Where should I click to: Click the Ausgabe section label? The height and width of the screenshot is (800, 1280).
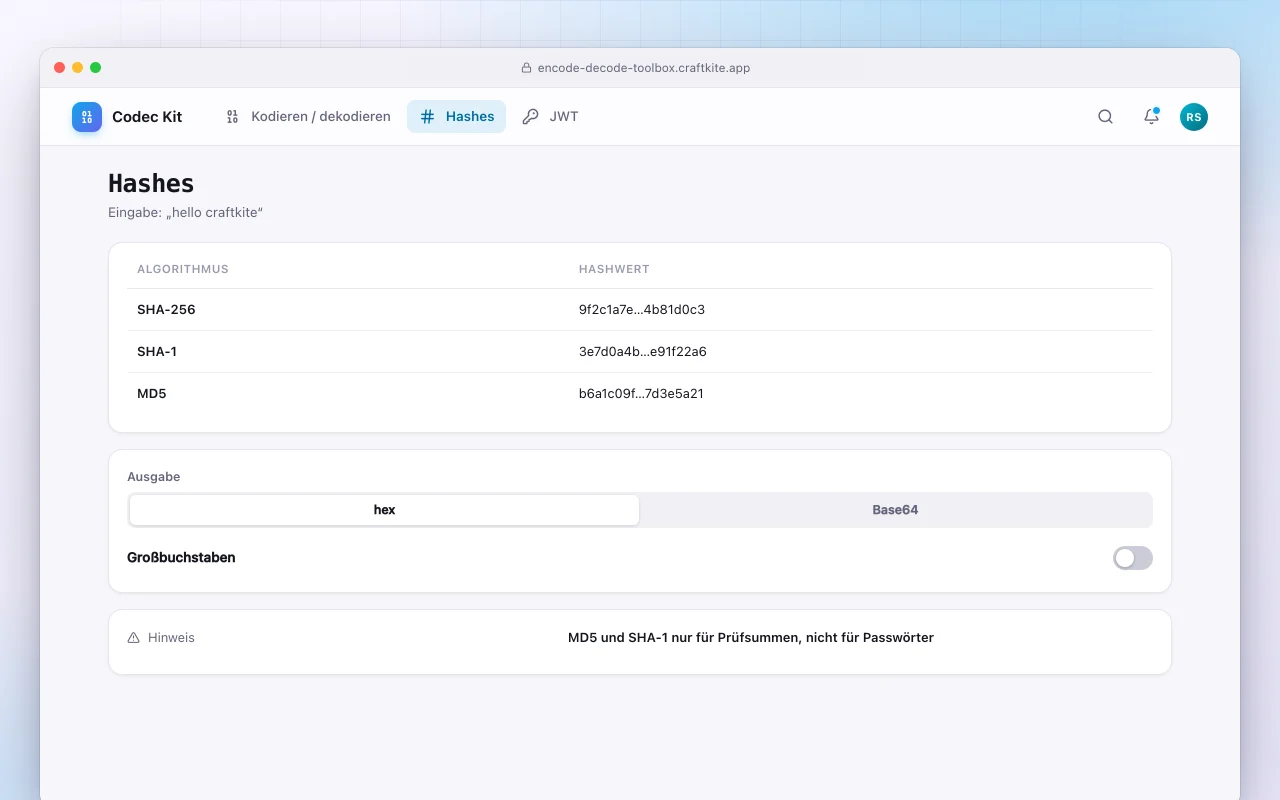point(154,477)
